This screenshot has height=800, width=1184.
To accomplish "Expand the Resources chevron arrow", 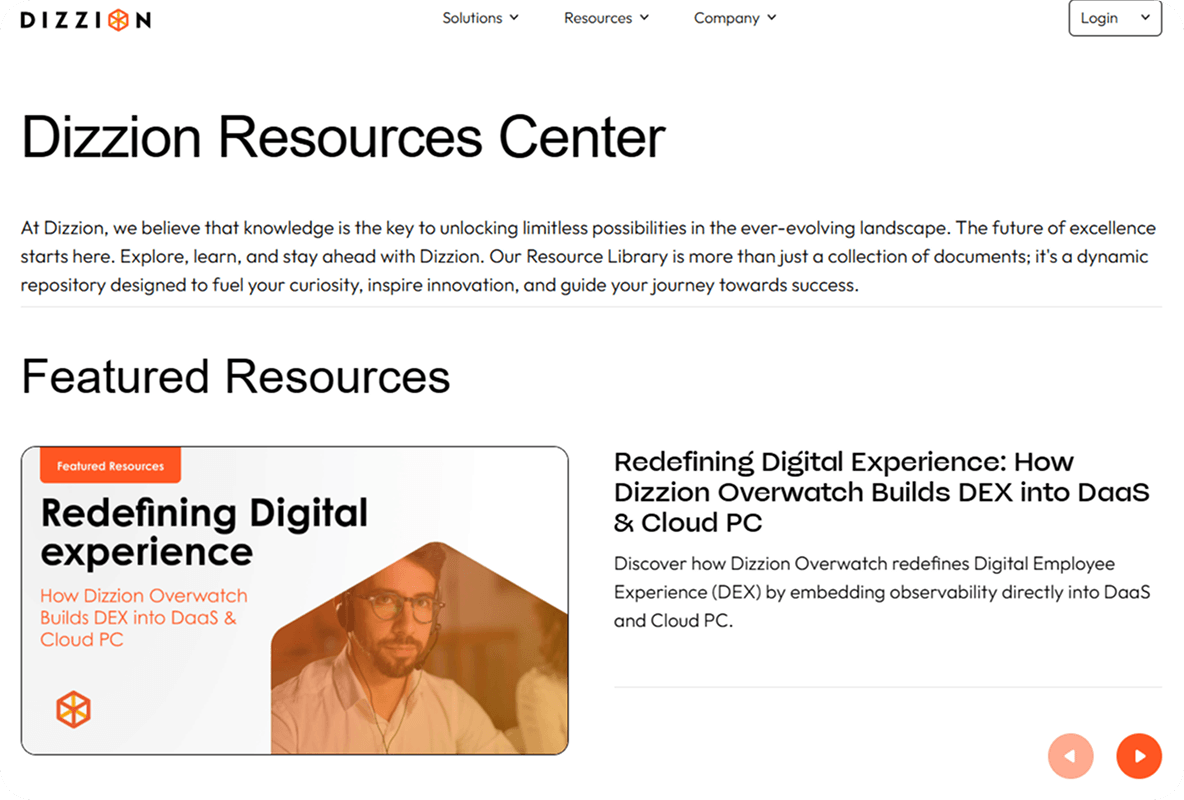I will 644,17.
